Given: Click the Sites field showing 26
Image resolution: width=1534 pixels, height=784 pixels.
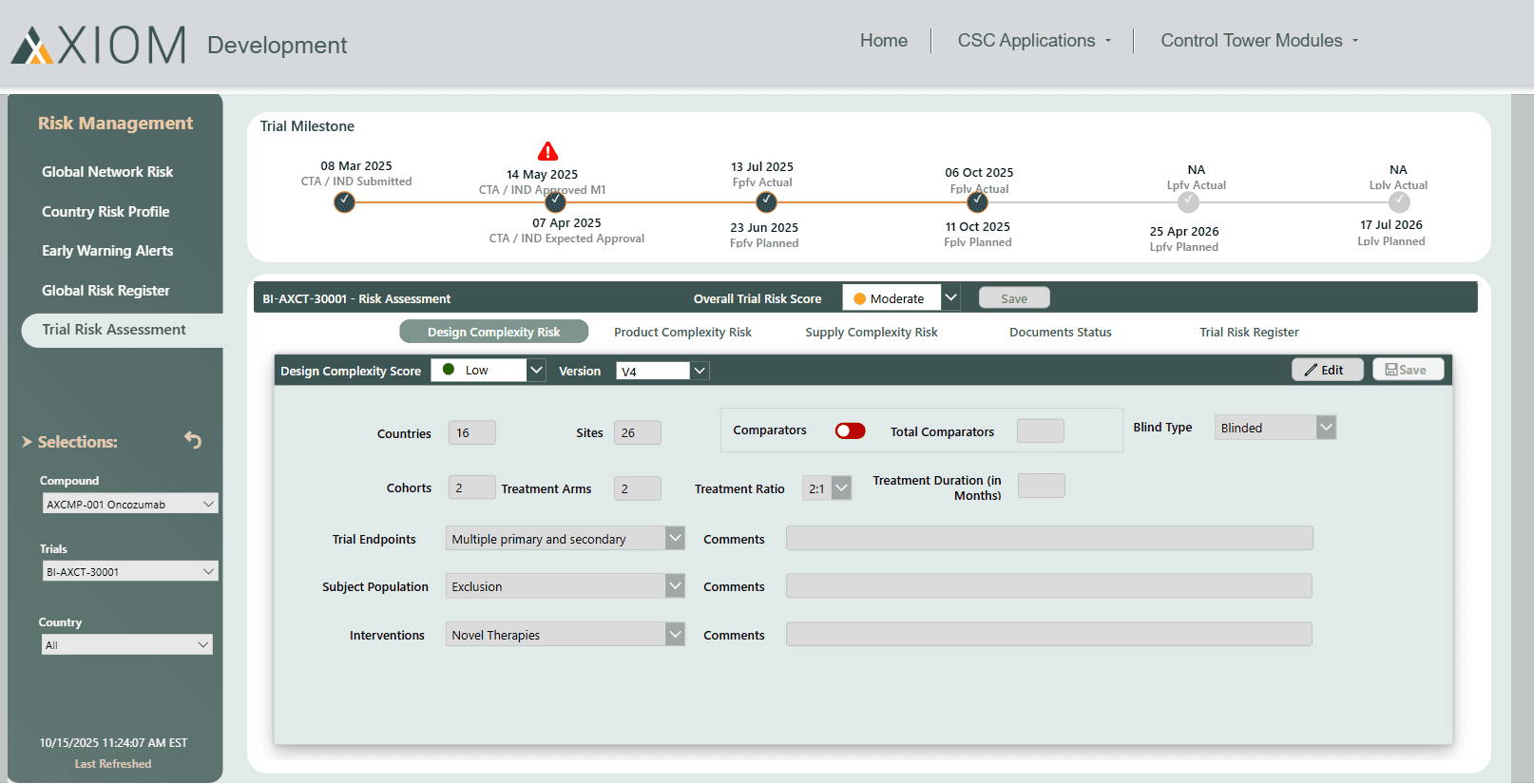Looking at the screenshot, I should [x=637, y=432].
